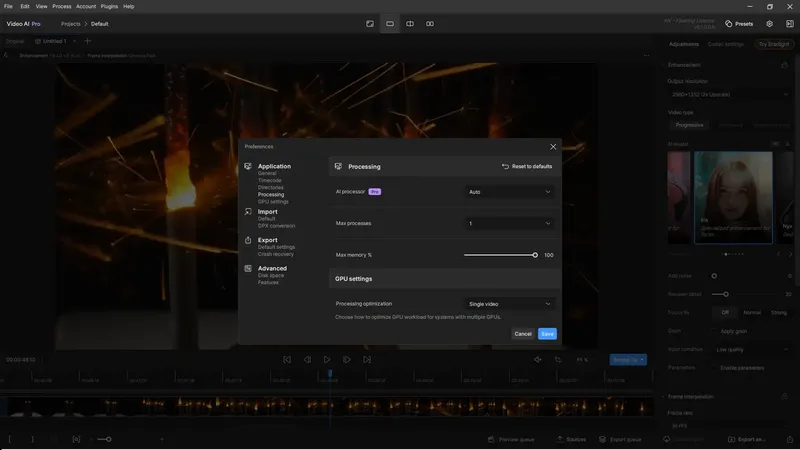800x450 pixels.
Task: Click Reset to defaults in Processing
Action: (x=527, y=166)
